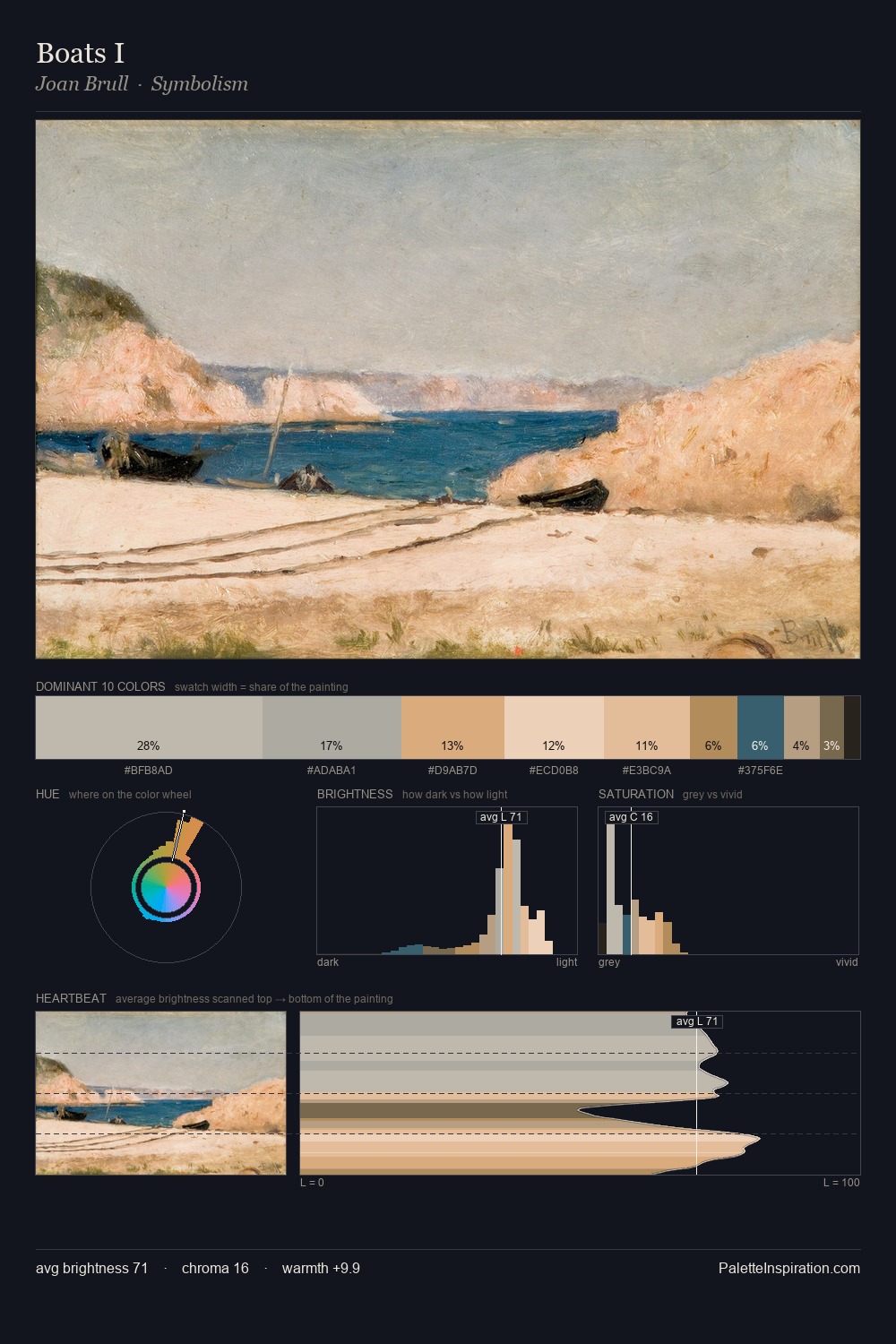Click the style label 'Symbolism'
The image size is (896, 1344).
click(x=199, y=84)
